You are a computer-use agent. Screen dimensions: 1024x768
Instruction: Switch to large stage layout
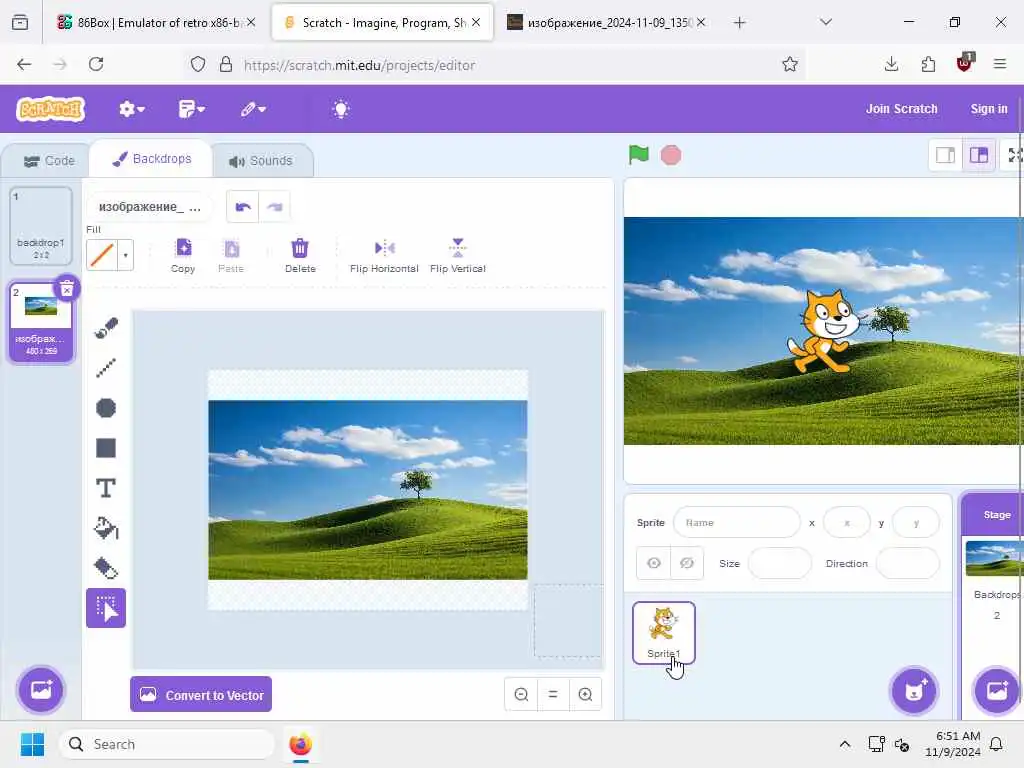(x=979, y=155)
